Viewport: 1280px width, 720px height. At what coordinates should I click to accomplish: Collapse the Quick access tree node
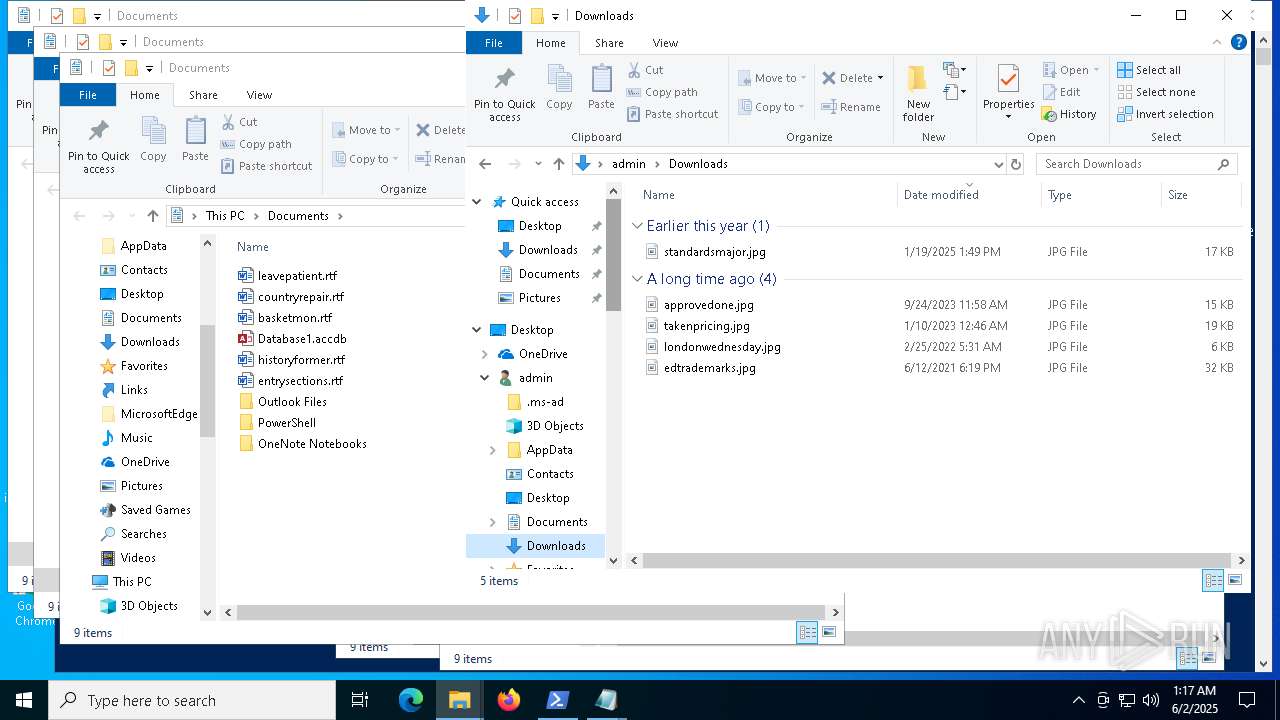point(477,202)
